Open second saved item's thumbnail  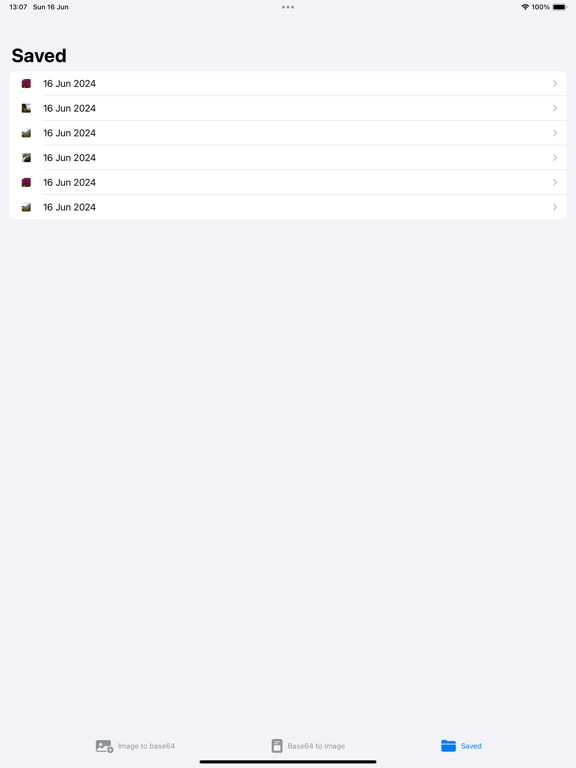(x=26, y=108)
